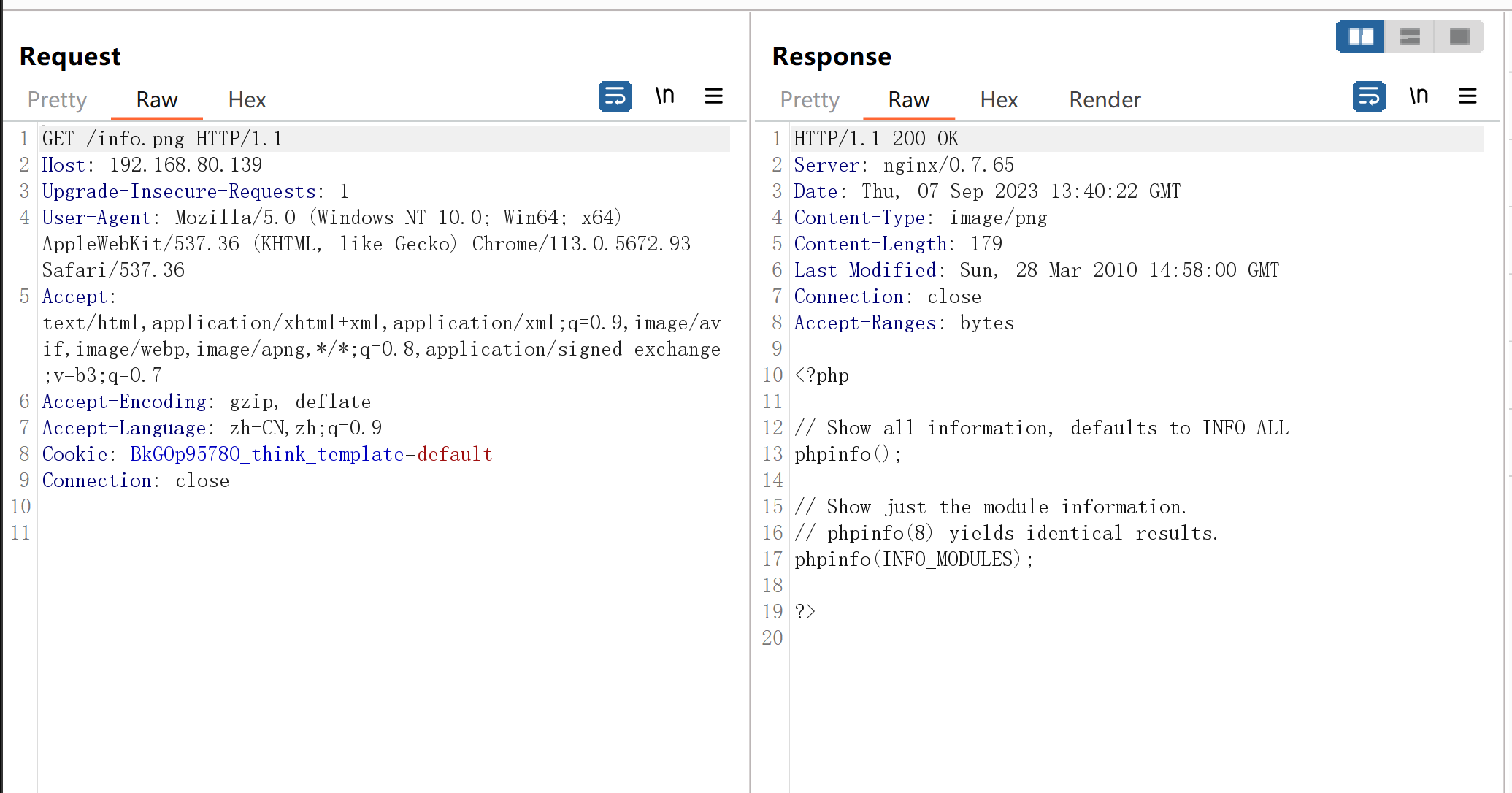The image size is (1512, 793).
Task: Click the 'Server: nginx/0.7.65' header
Action: (x=904, y=165)
